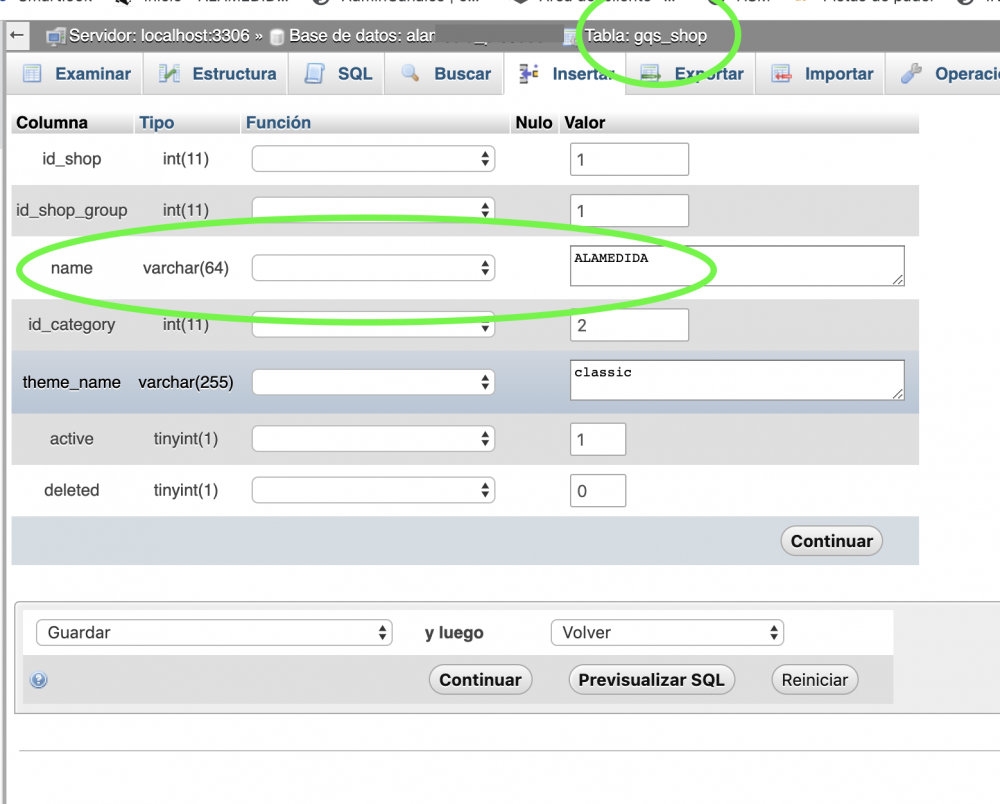Click the Tabla gqs_shop breadcrumb link

[645, 36]
